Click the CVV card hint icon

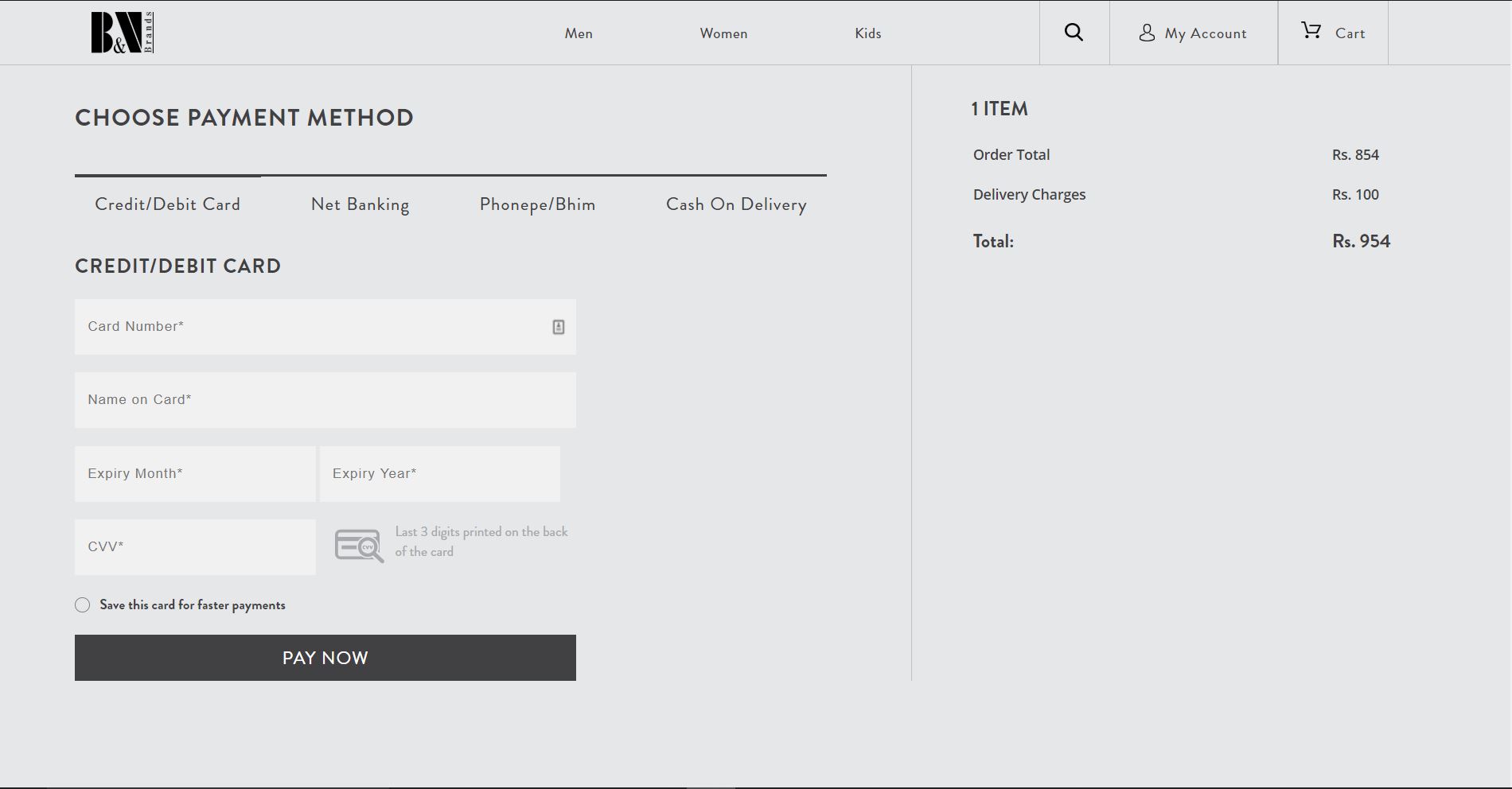359,546
